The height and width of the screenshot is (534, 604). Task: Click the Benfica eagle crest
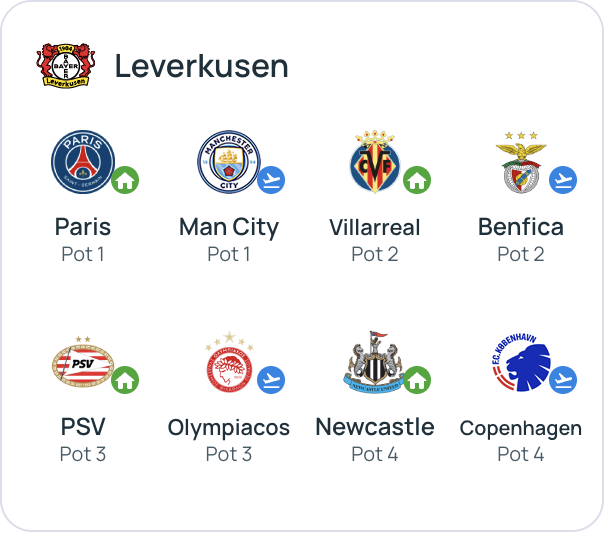click(x=520, y=161)
